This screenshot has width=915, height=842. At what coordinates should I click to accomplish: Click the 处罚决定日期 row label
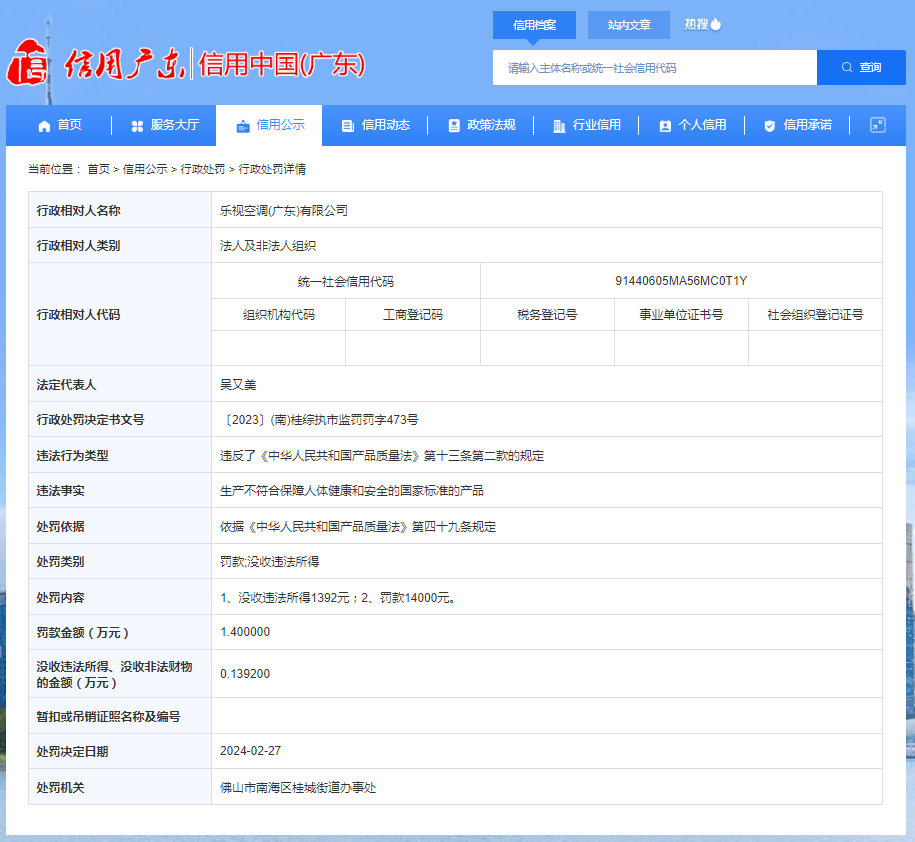coord(72,752)
